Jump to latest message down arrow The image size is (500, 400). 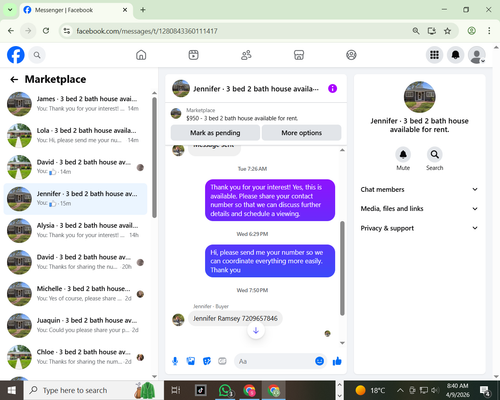[256, 330]
